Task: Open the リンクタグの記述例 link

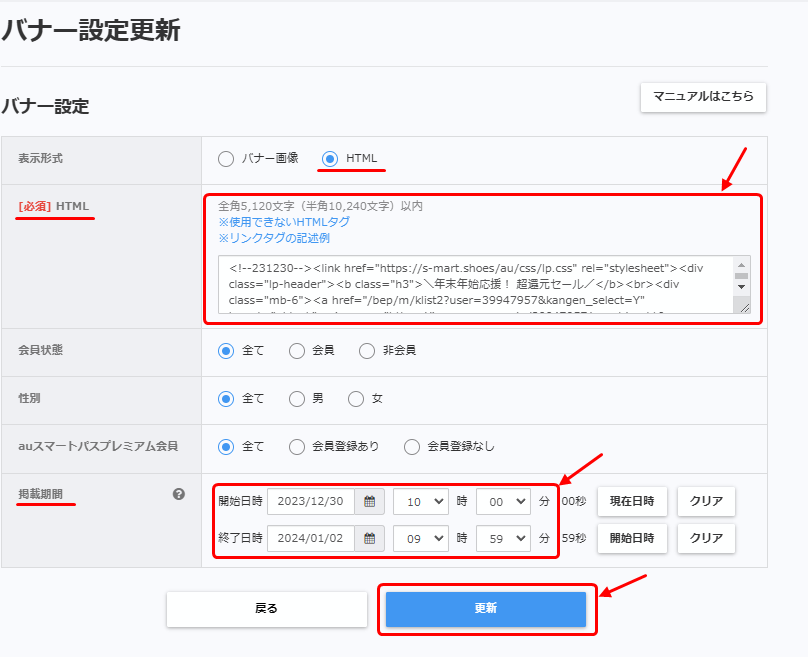Action: (274, 238)
